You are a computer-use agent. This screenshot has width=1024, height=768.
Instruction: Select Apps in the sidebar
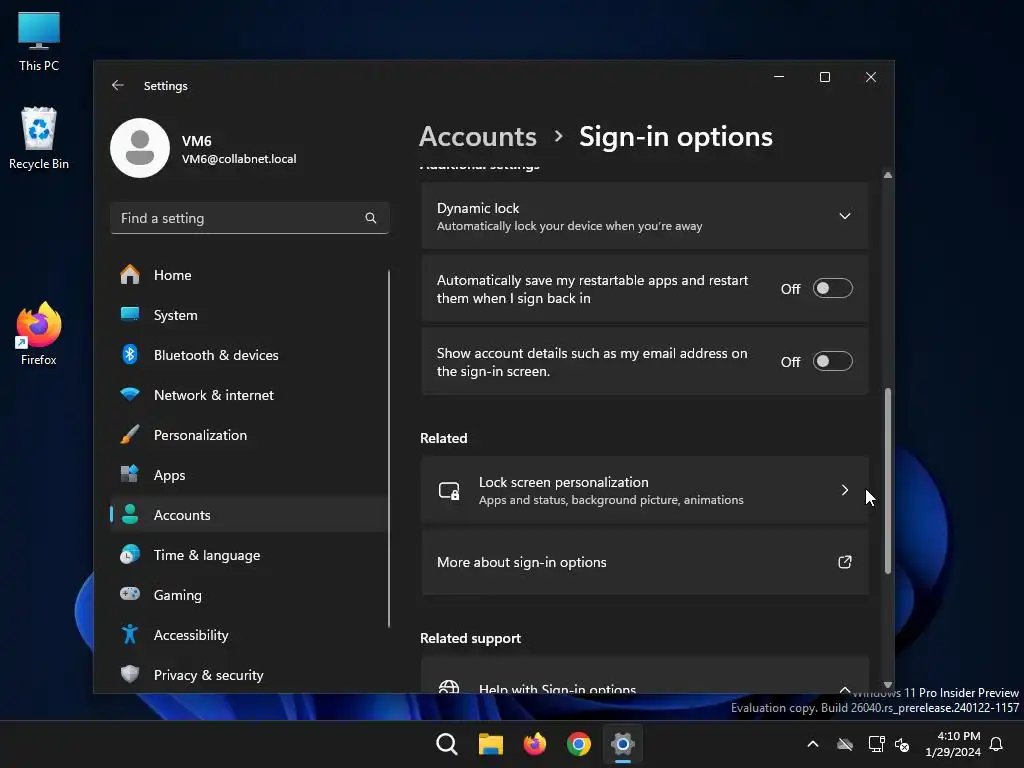[249, 475]
